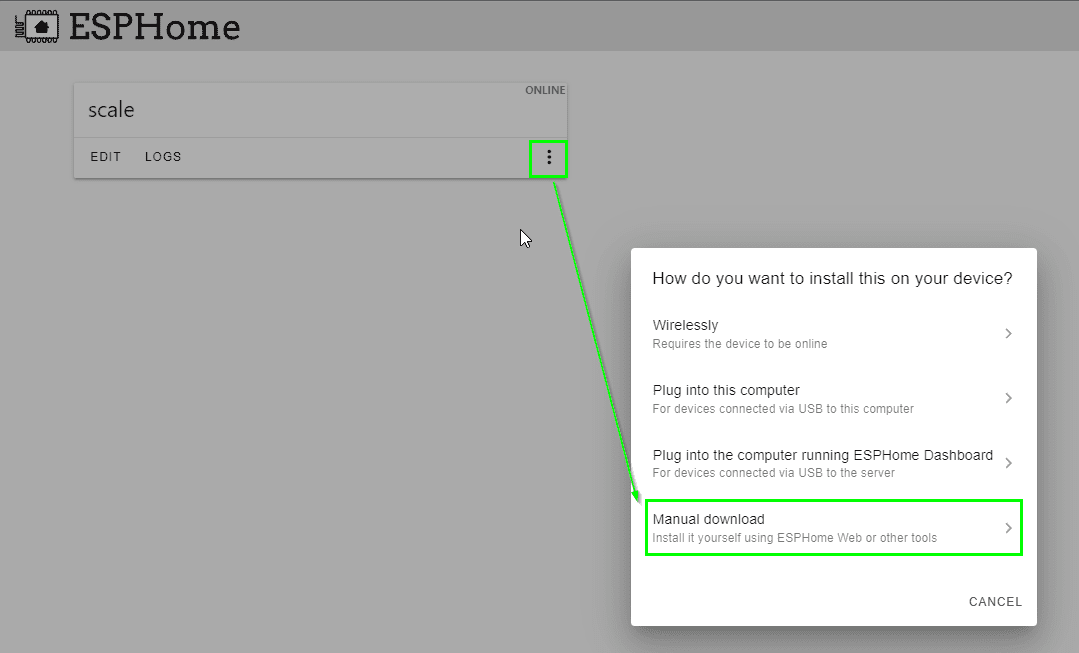Screen dimensions: 1079x653
Task: Click 'For devices connected via USB to this computer'
Action: [783, 409]
